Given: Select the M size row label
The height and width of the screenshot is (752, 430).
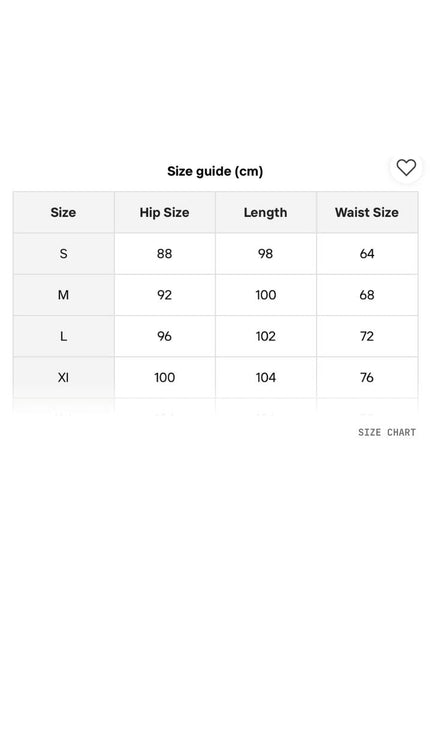Looking at the screenshot, I should [63, 295].
